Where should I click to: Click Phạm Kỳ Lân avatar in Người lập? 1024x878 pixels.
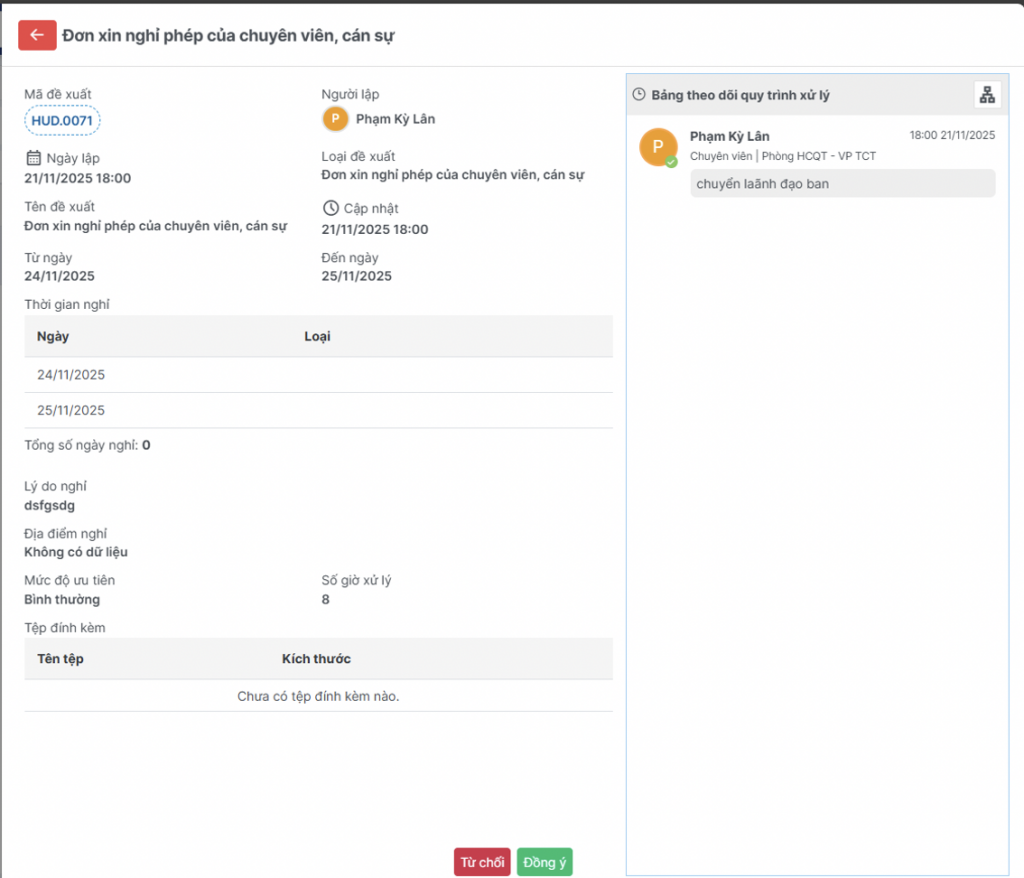[334, 119]
